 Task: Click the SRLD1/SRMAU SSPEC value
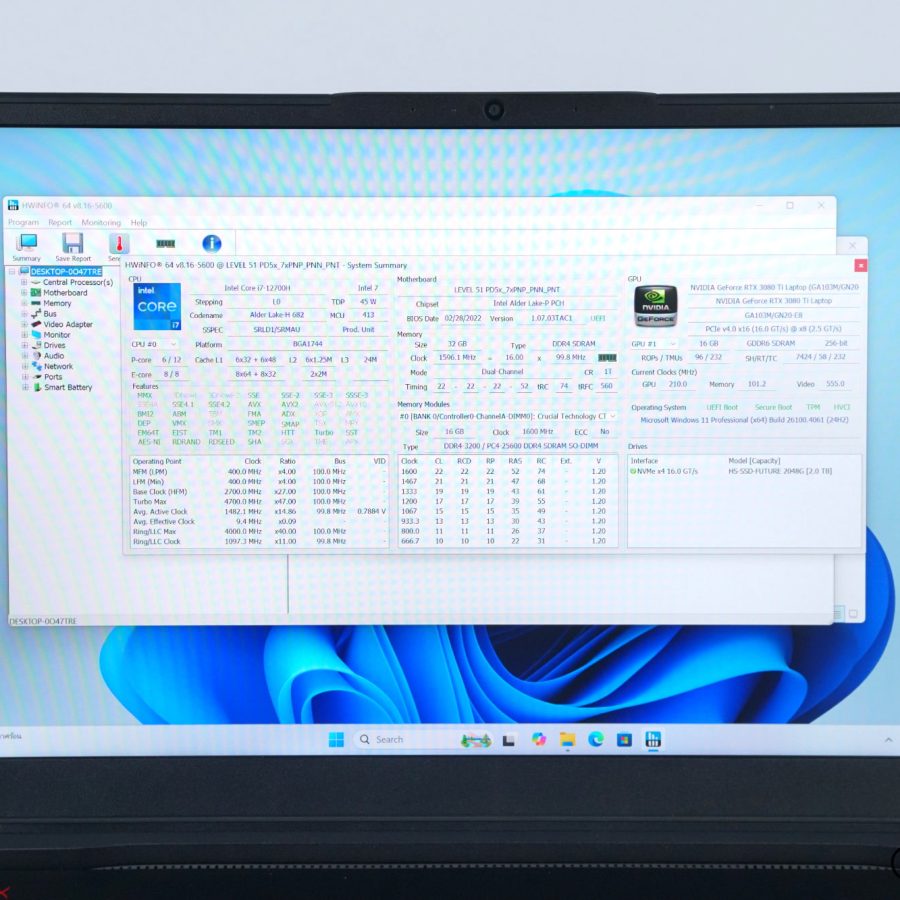pos(277,329)
